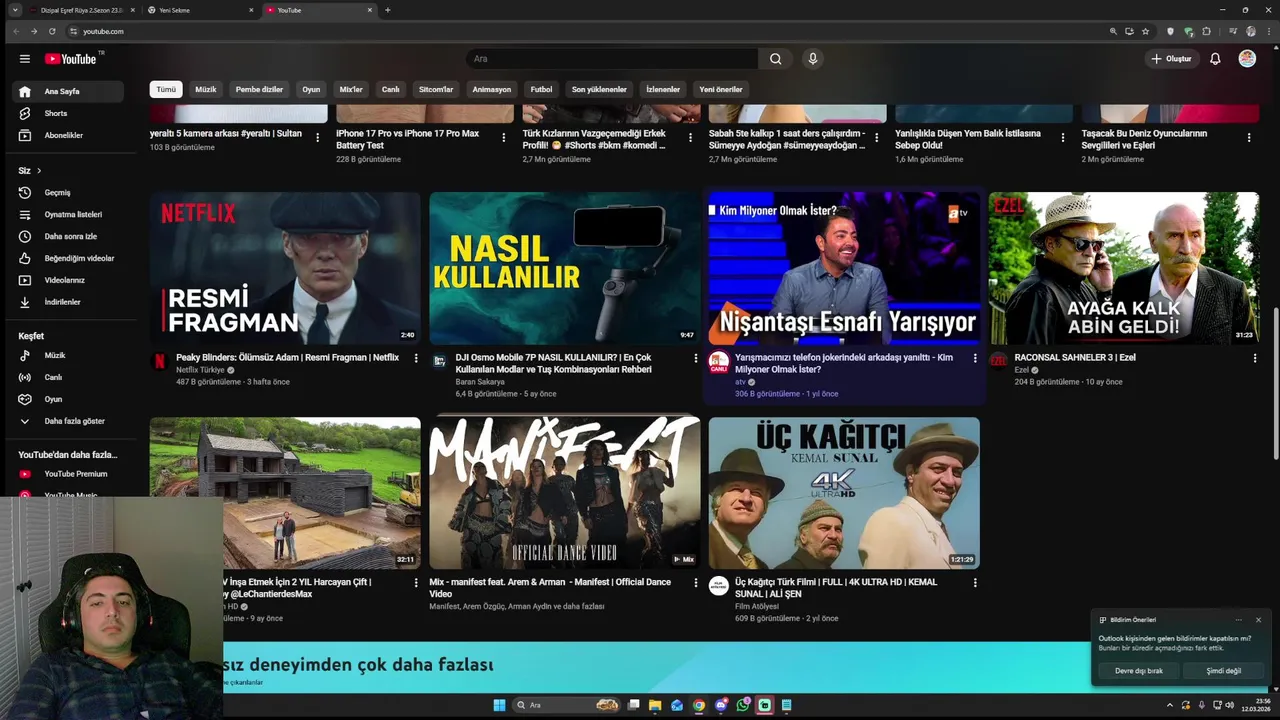Select the Futbol filter chip
This screenshot has width=1280, height=720.
541,89
